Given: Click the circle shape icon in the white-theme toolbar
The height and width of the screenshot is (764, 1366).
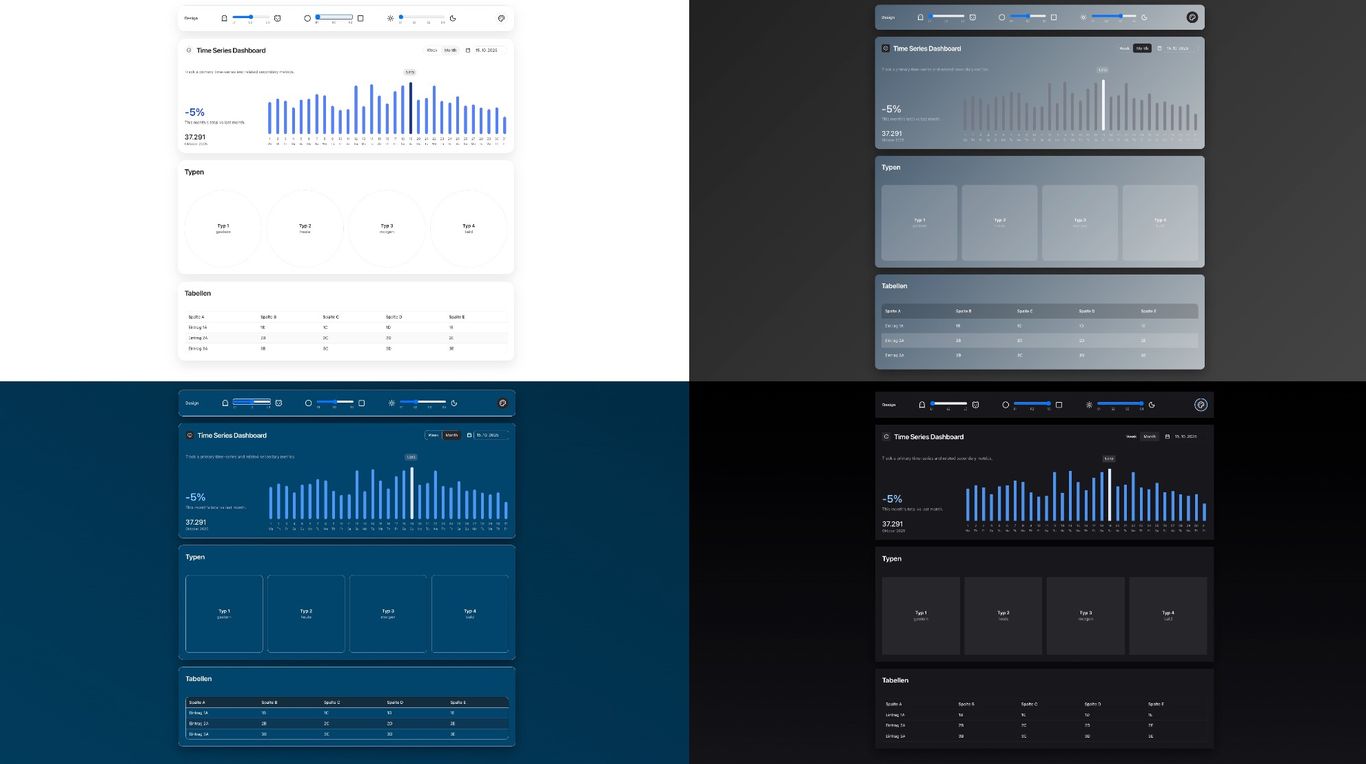Looking at the screenshot, I should click(x=307, y=18).
